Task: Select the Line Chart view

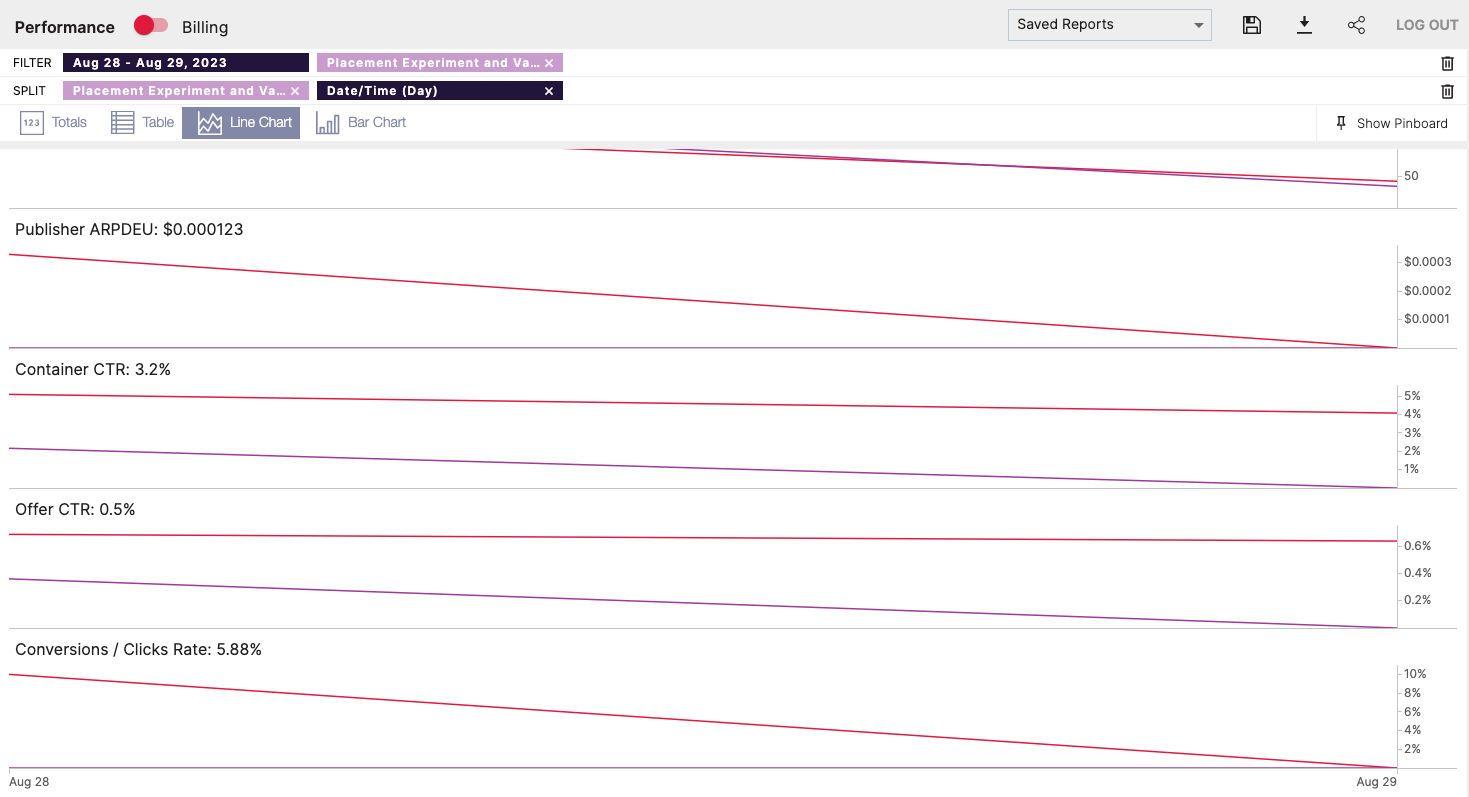Action: (x=241, y=123)
